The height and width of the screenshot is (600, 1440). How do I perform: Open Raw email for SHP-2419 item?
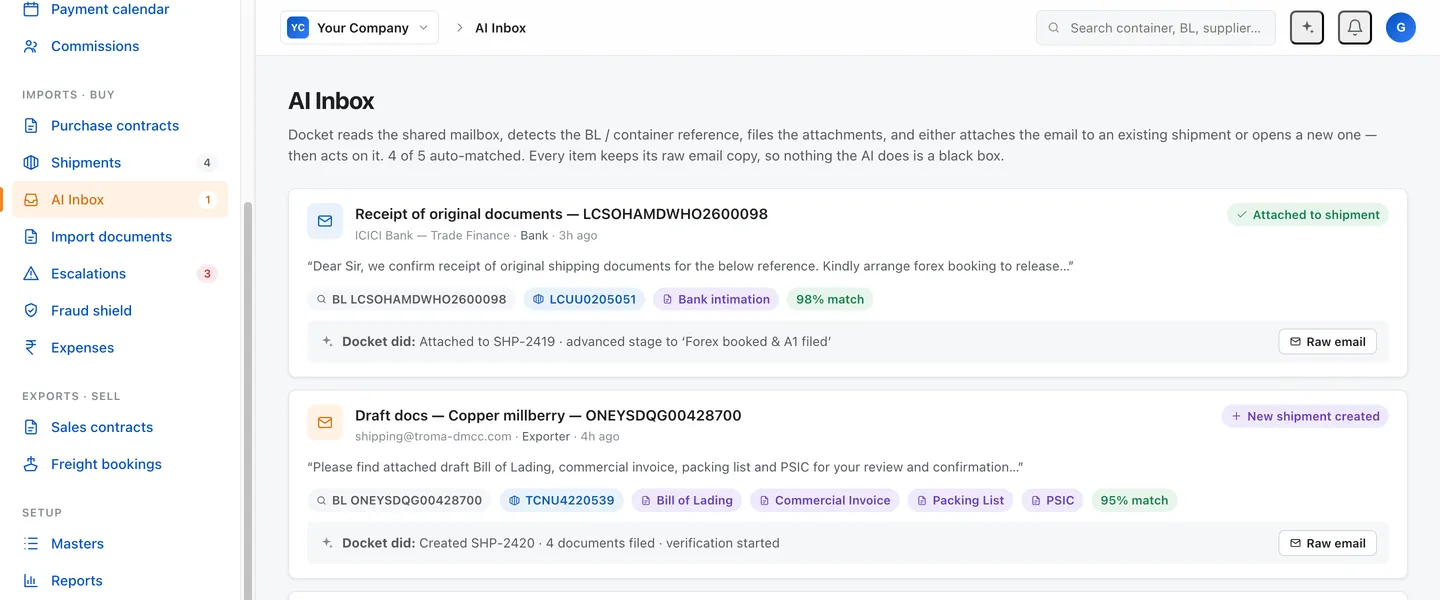tap(1328, 342)
